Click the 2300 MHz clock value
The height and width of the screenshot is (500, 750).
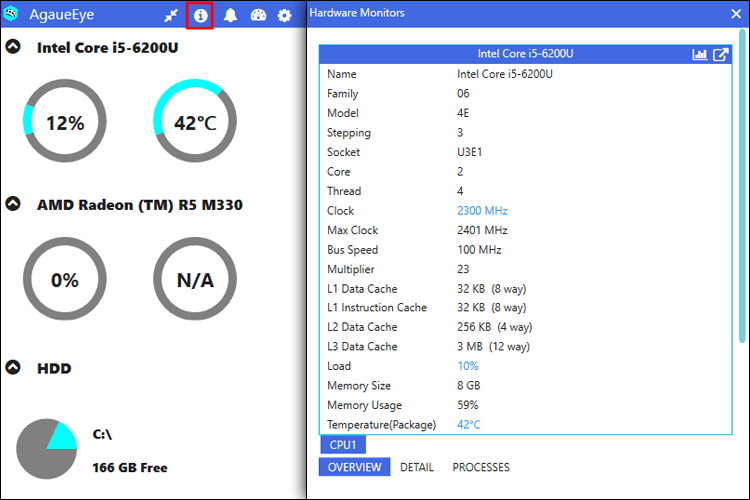pyautogui.click(x=482, y=211)
